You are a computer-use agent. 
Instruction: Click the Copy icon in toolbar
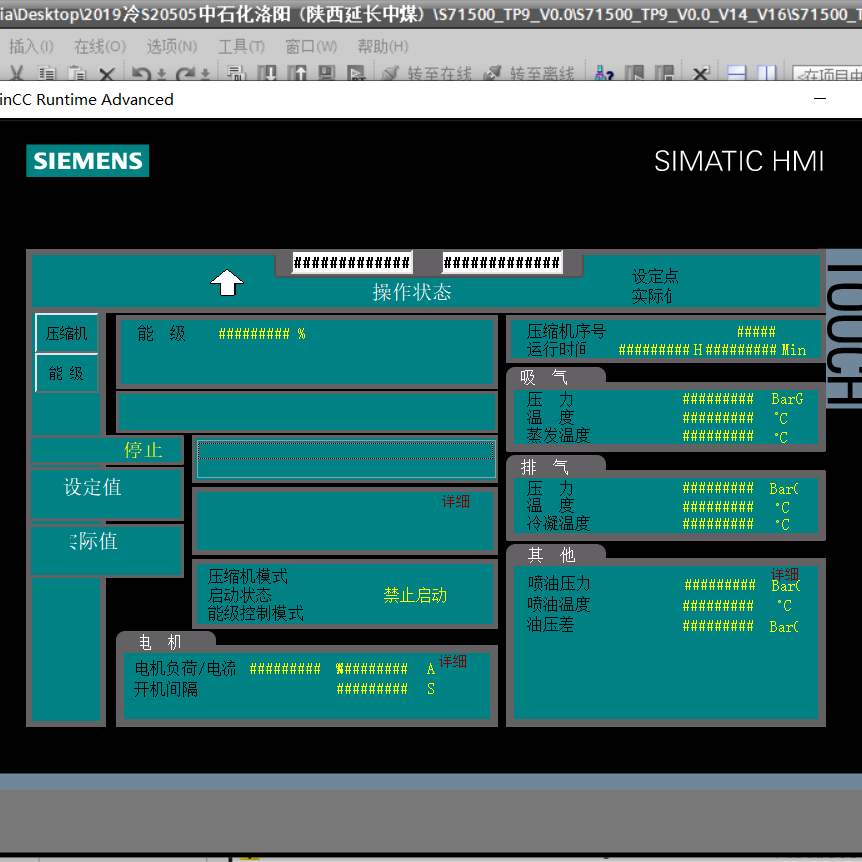coord(46,74)
